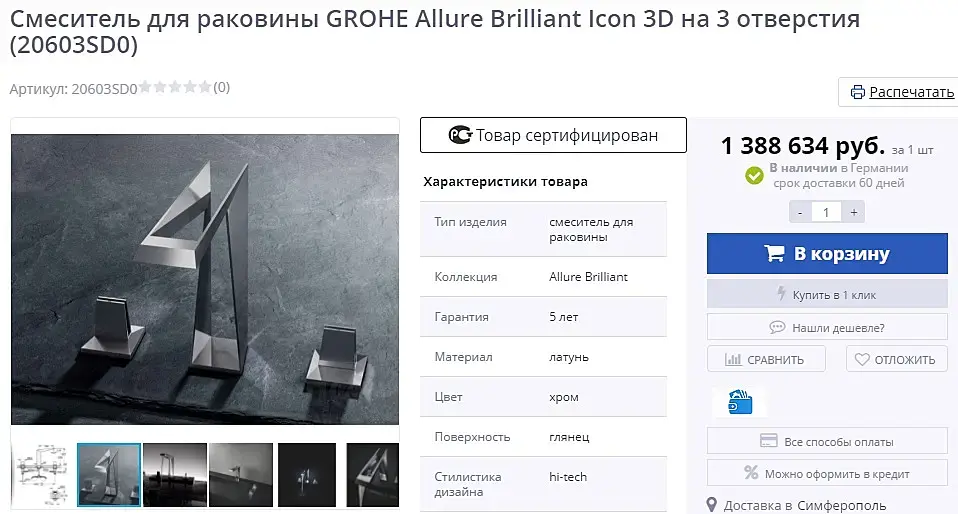Click the speech bubble icon on Нашли дешевле
Image resolution: width=958 pixels, height=514 pixels.
[x=777, y=327]
